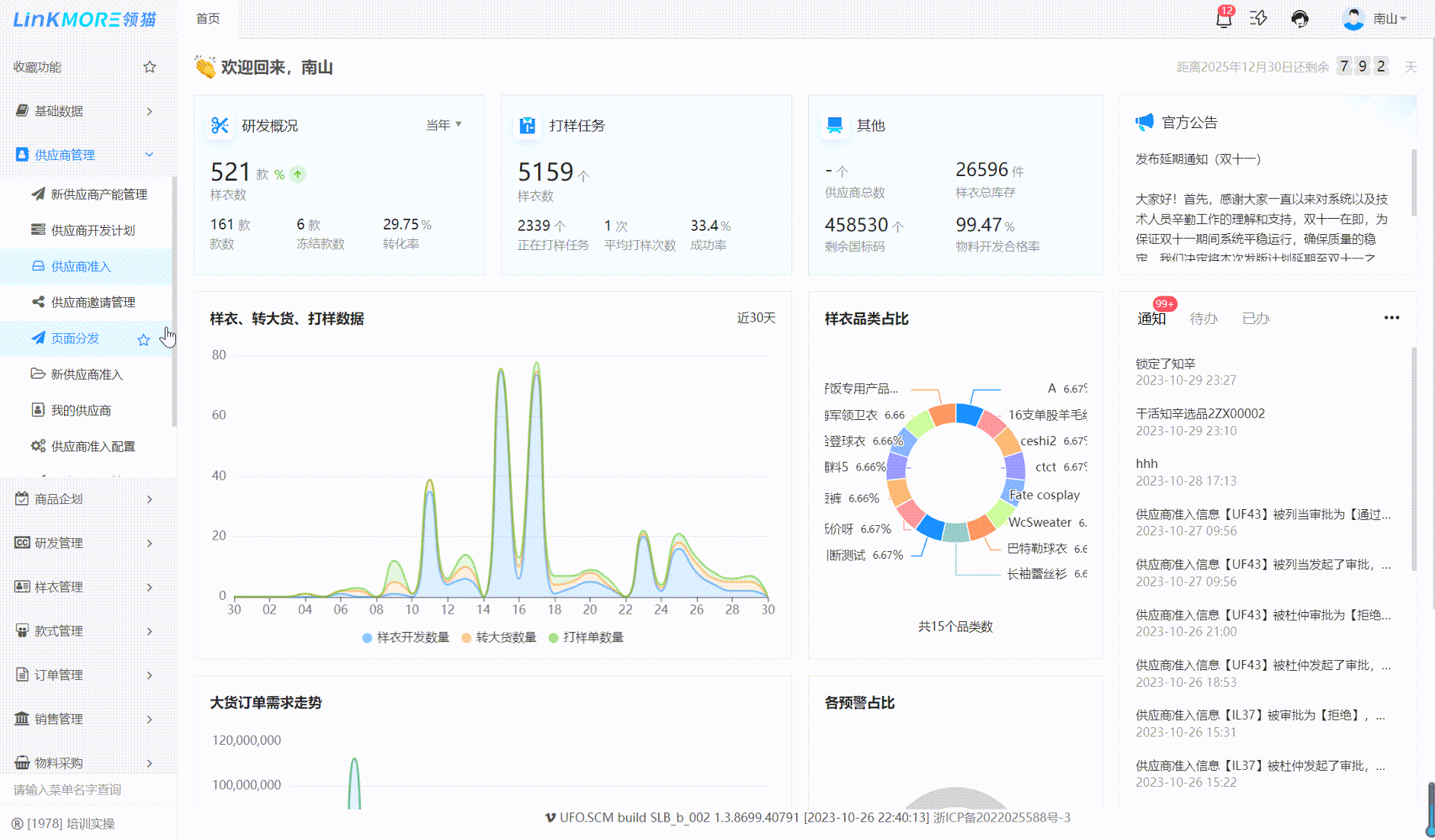This screenshot has width=1435, height=840.
Task: Toggle 打样单数量 series in chart legend
Action: [x=586, y=637]
